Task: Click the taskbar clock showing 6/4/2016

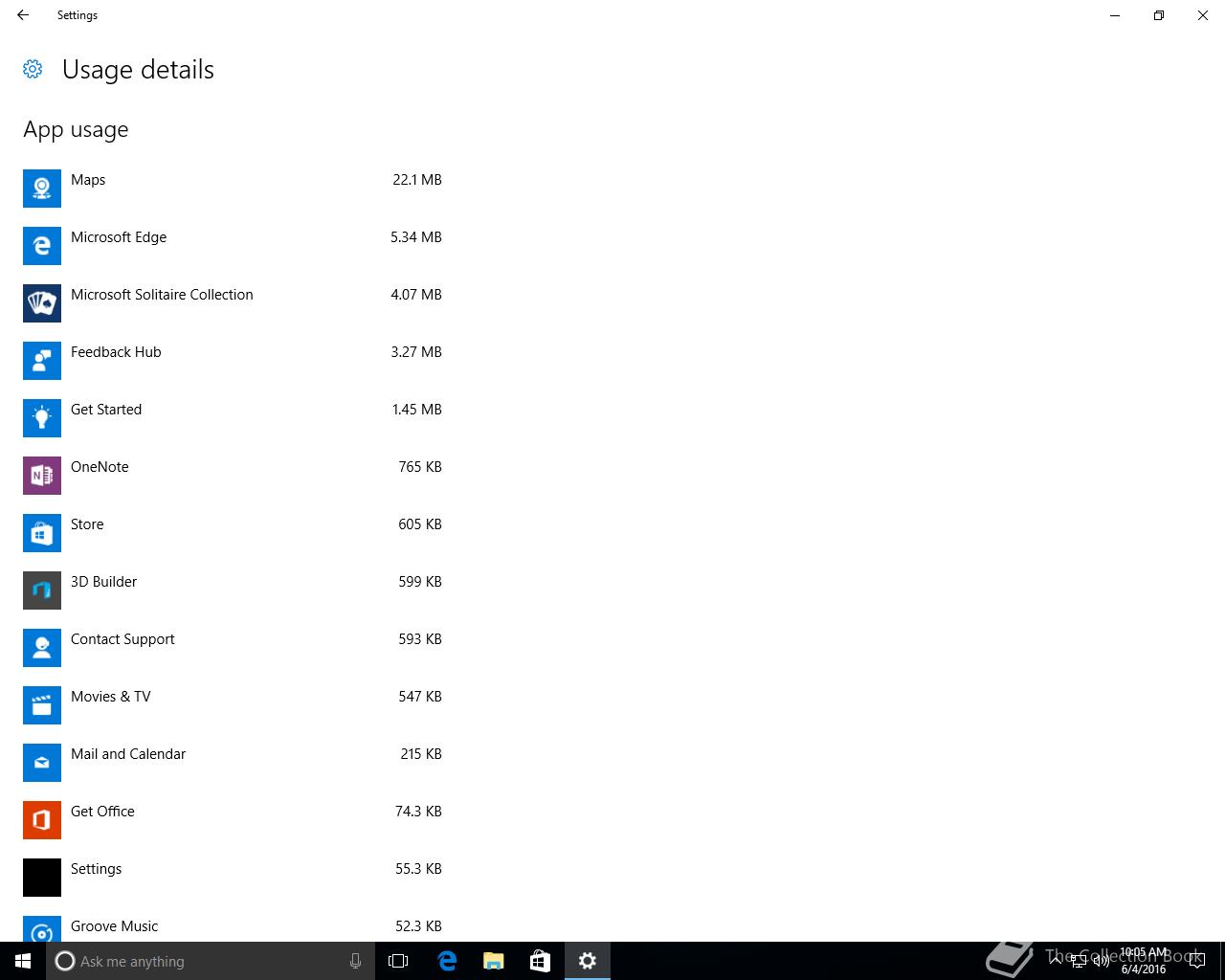Action: click(x=1144, y=961)
